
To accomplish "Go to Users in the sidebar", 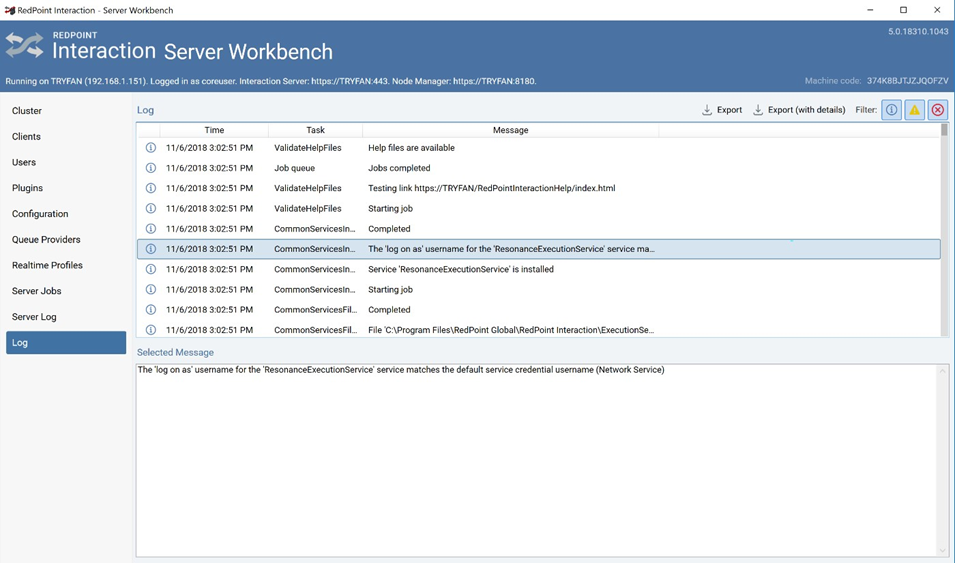I will [24, 162].
